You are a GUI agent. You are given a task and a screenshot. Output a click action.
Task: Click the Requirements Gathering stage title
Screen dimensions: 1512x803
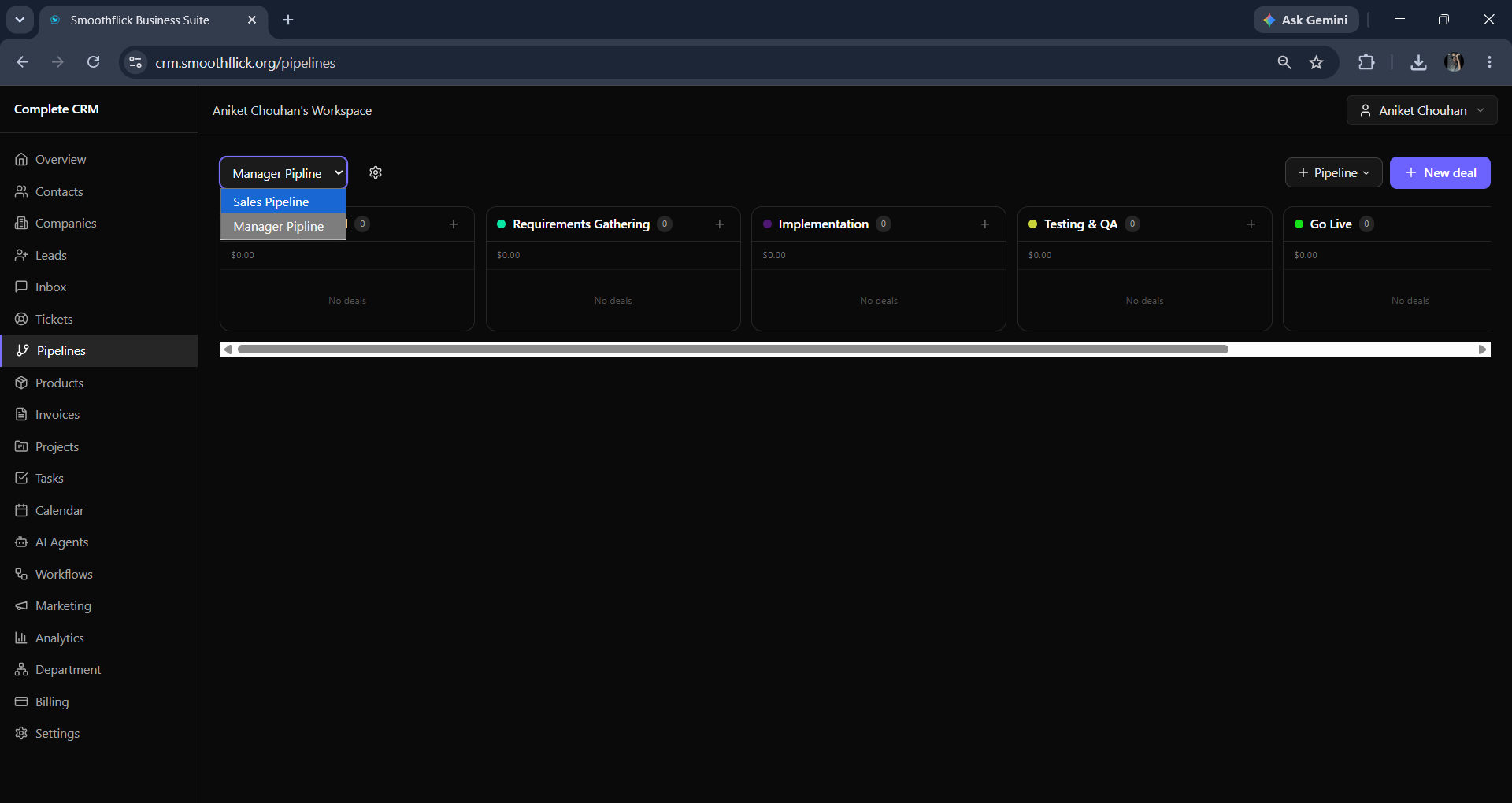(x=581, y=224)
